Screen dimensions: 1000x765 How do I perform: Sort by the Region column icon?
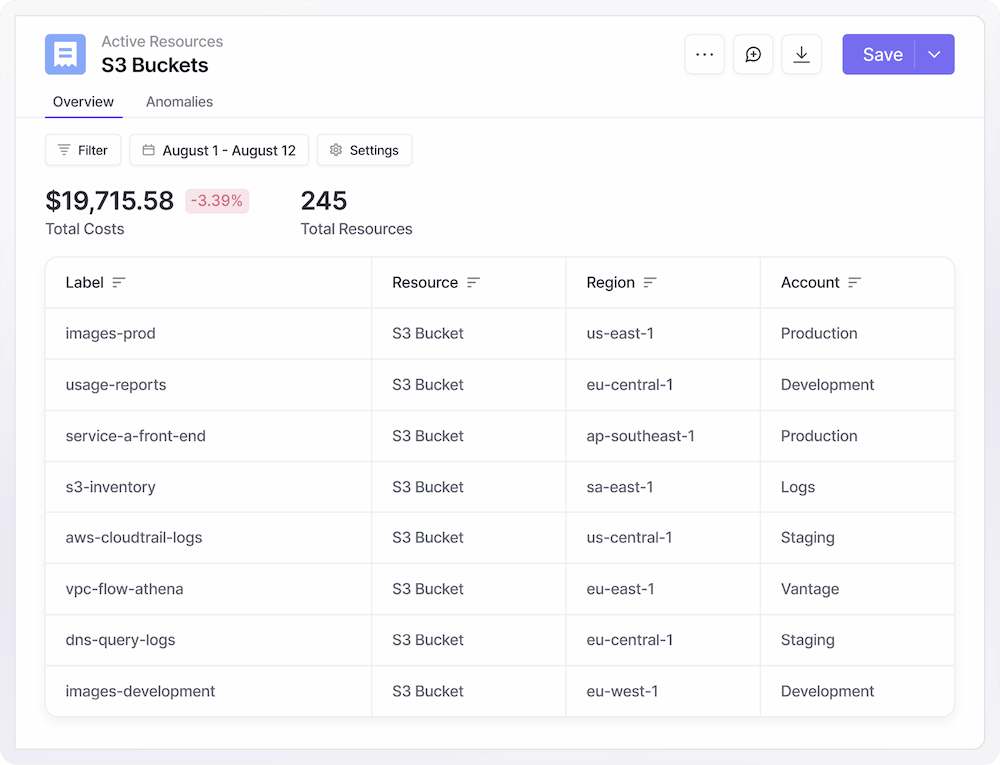coord(650,283)
